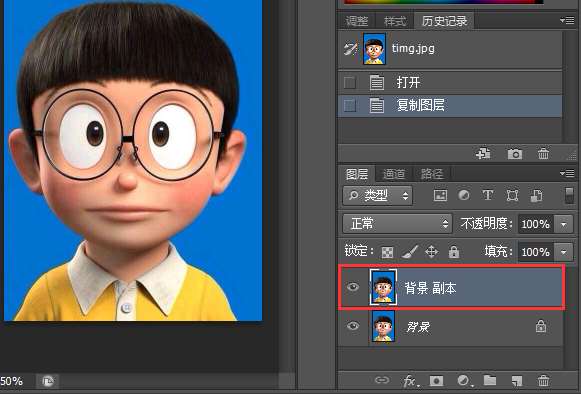Open the 填充 slider dropdown arrow
581x394 pixels.
[x=564, y=252]
